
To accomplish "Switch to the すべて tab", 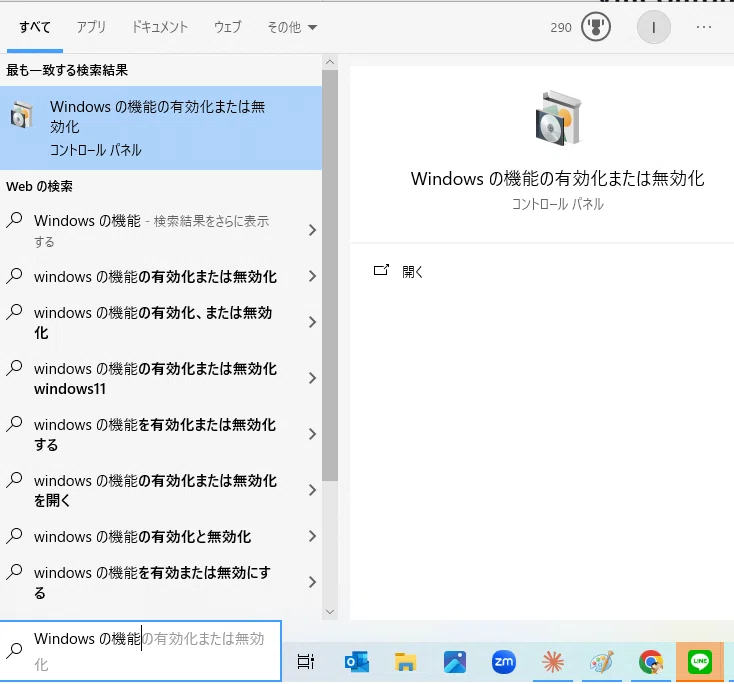I will click(35, 27).
